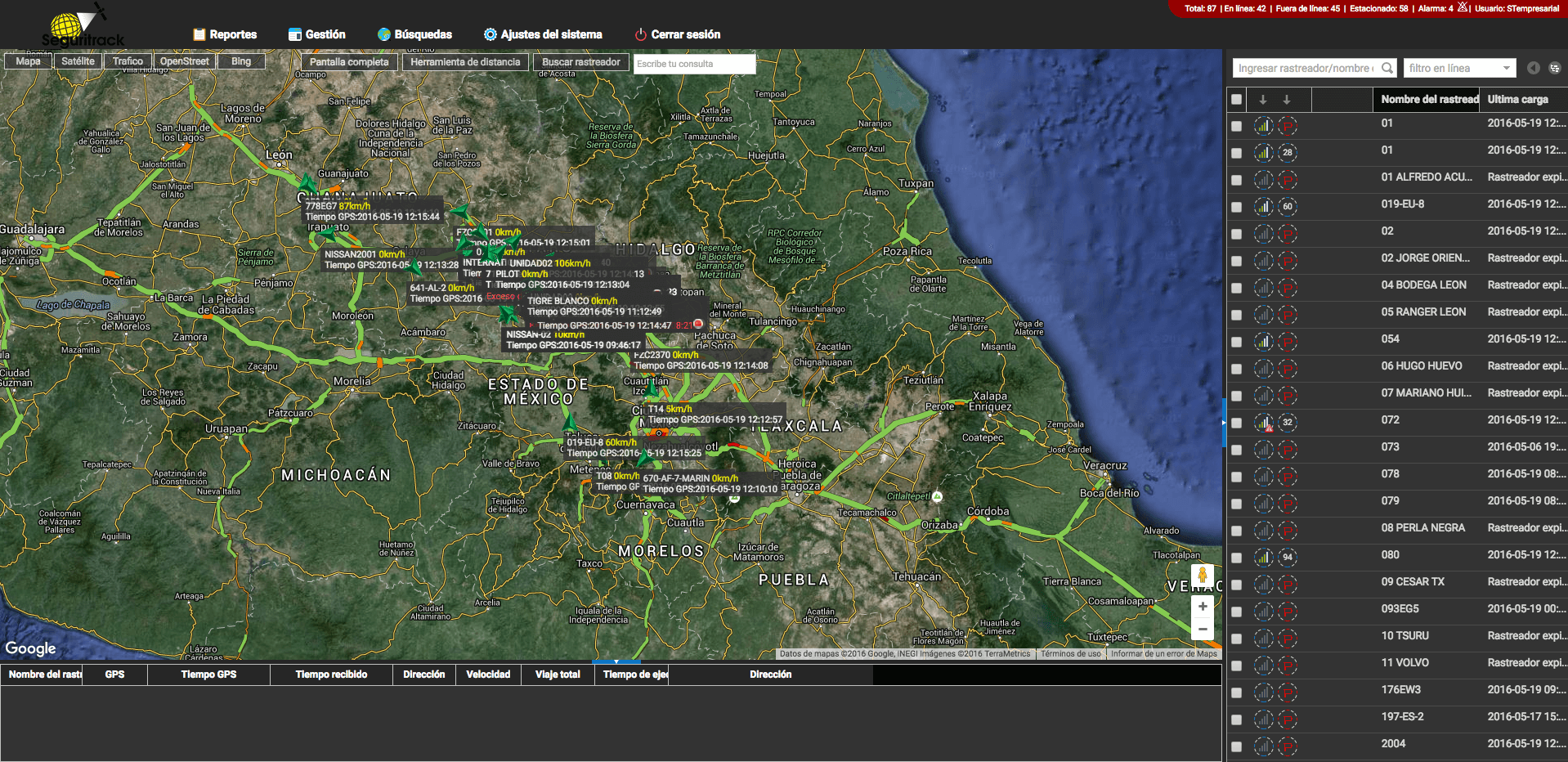
Task: Click parking icon for tracker 073
Action: click(1288, 450)
